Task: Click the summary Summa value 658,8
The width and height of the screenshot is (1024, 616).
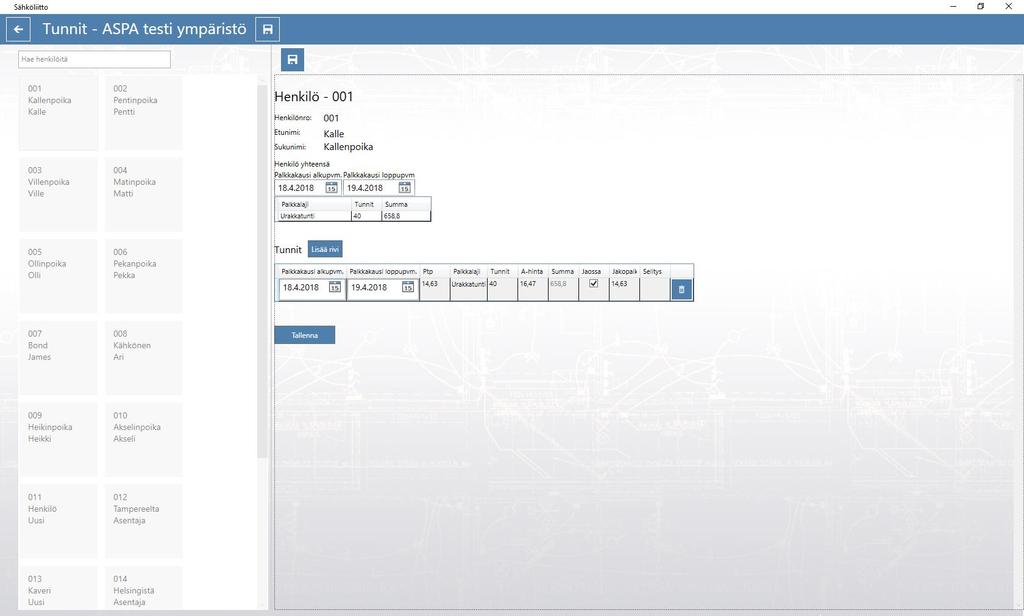Action: [406, 216]
